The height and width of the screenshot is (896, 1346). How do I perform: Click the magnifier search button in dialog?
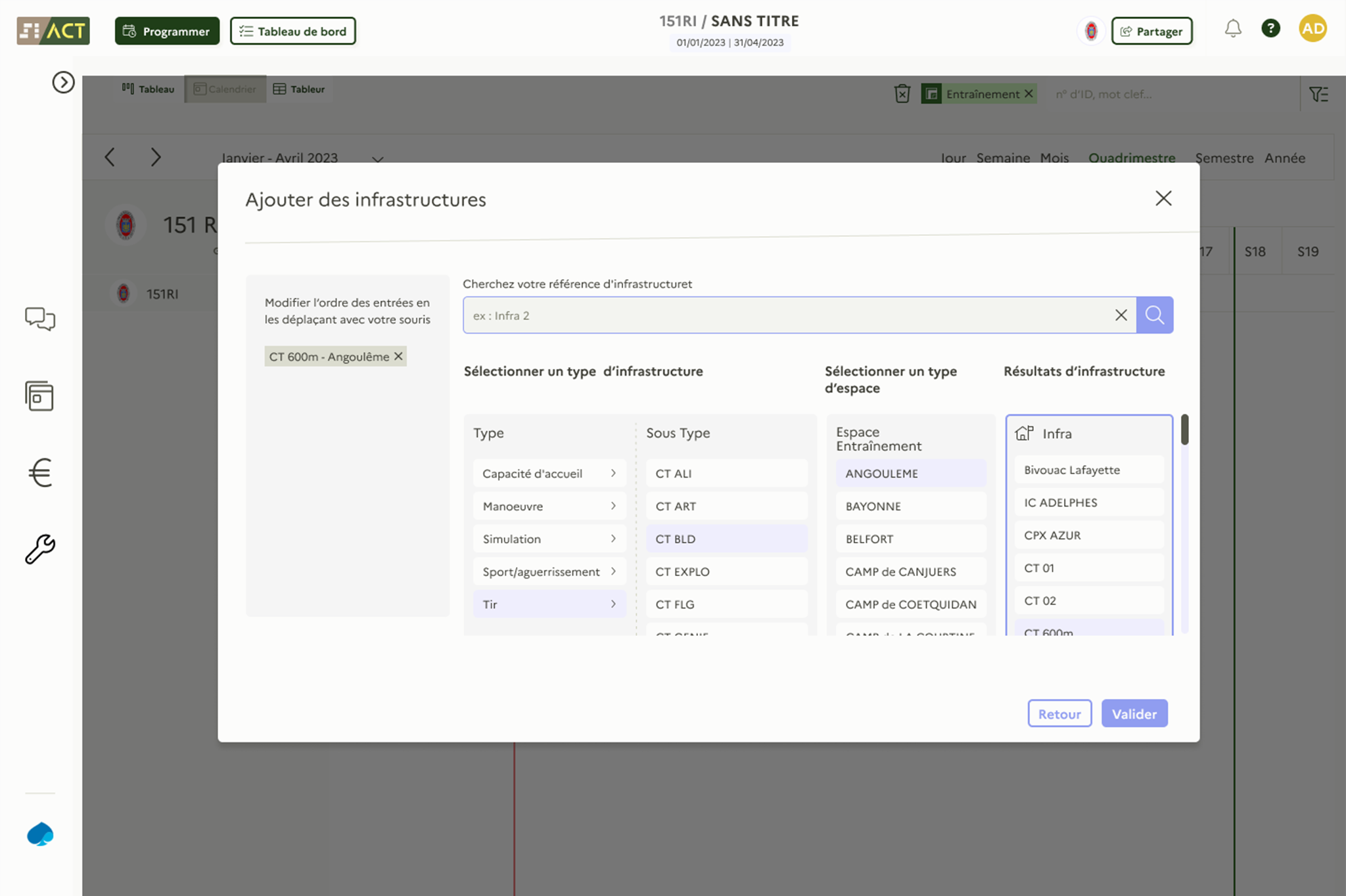(1154, 315)
